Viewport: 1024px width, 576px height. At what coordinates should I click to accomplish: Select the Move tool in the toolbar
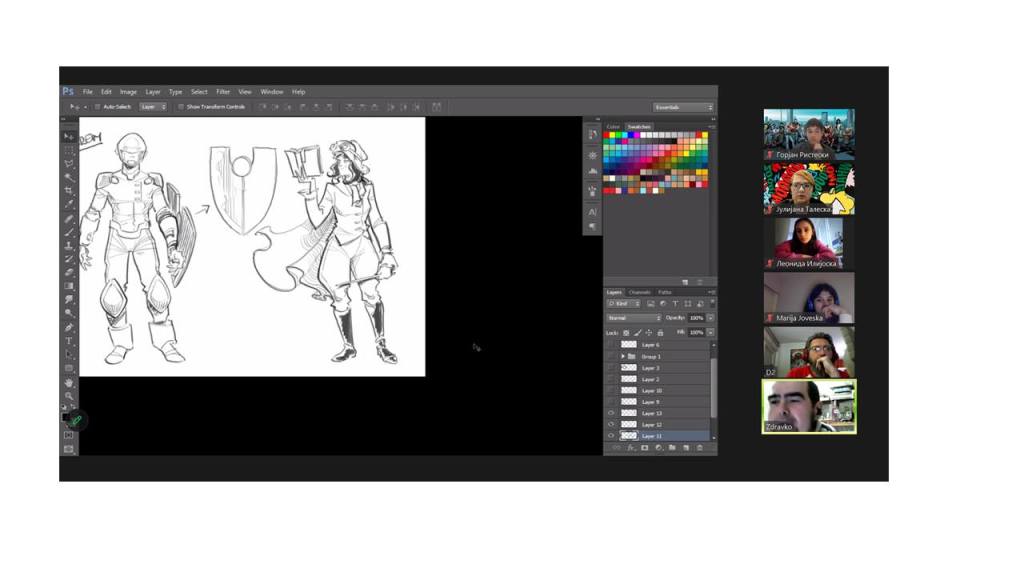tap(69, 136)
